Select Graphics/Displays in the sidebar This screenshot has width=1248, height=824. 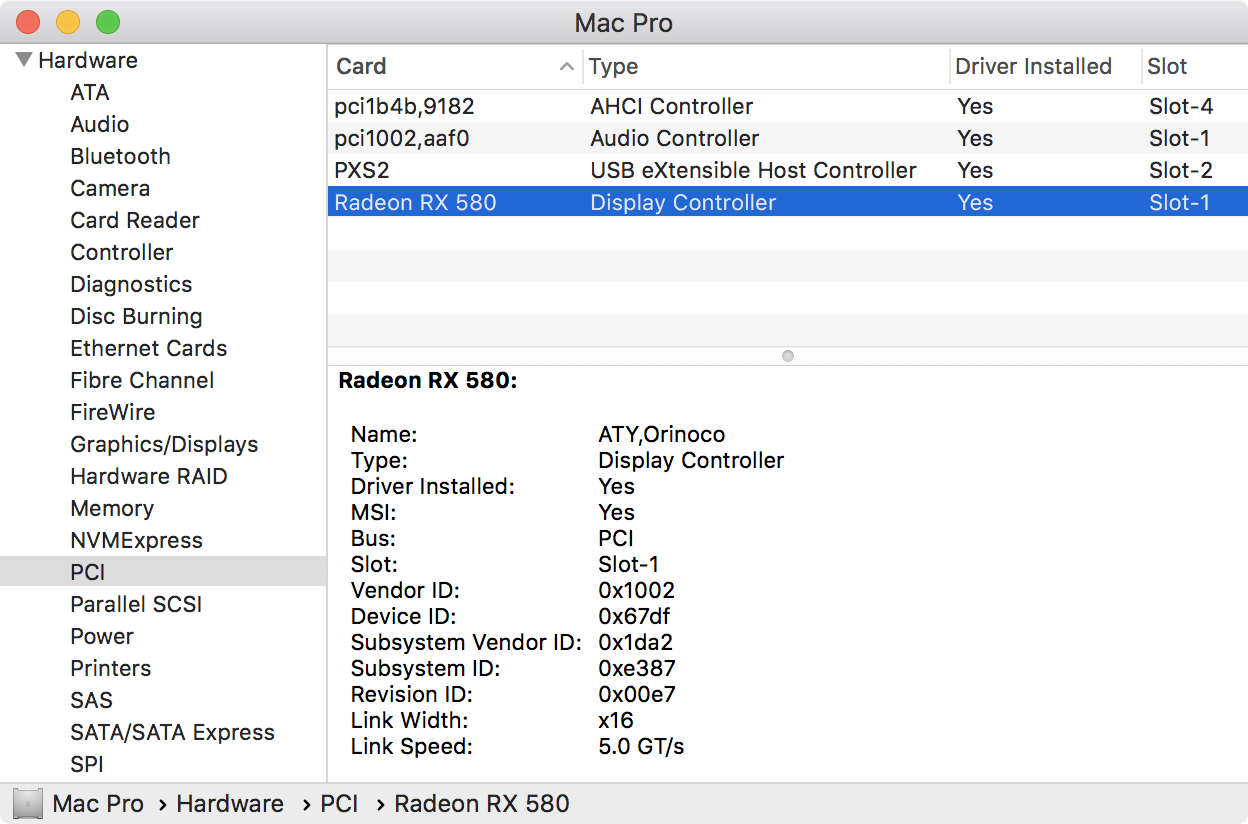pos(164,444)
